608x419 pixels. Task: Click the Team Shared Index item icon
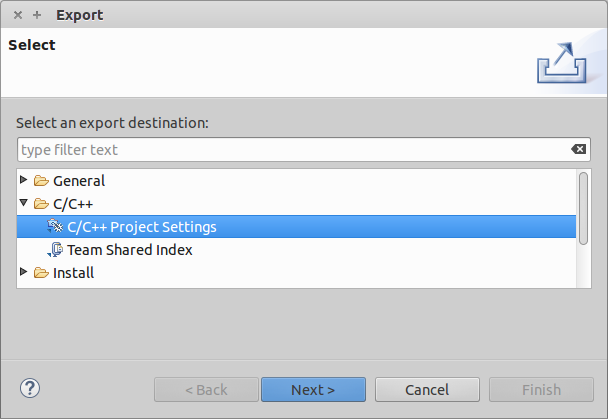(55, 250)
